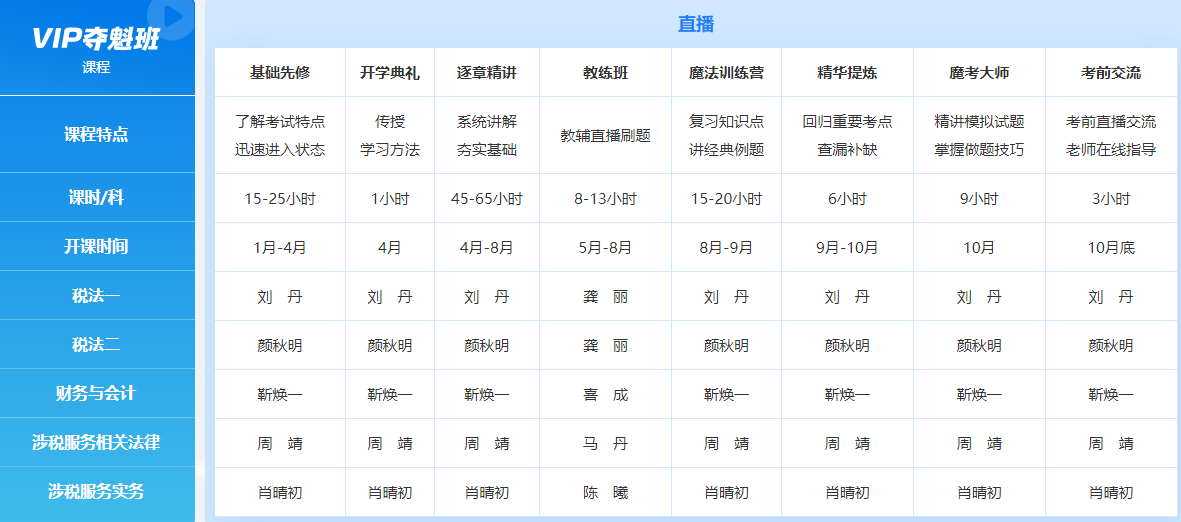The width and height of the screenshot is (1181, 522).
Task: Select 涉税服务实务 in the sidebar
Action: click(x=96, y=491)
